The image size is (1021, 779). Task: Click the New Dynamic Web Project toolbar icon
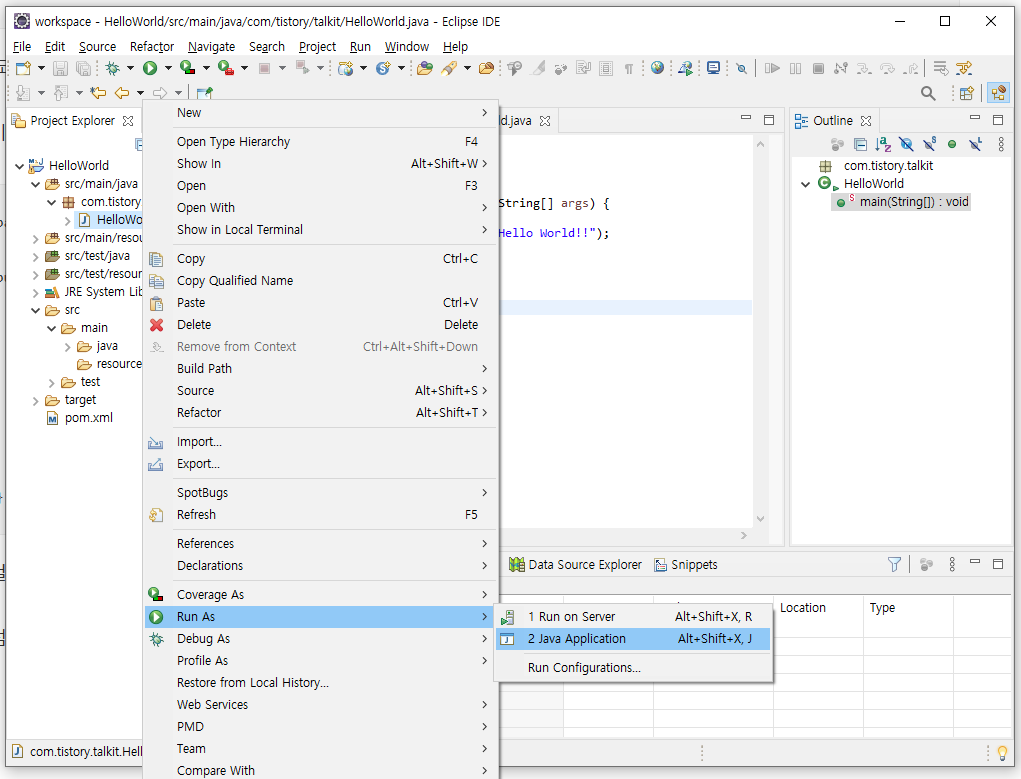tap(346, 68)
